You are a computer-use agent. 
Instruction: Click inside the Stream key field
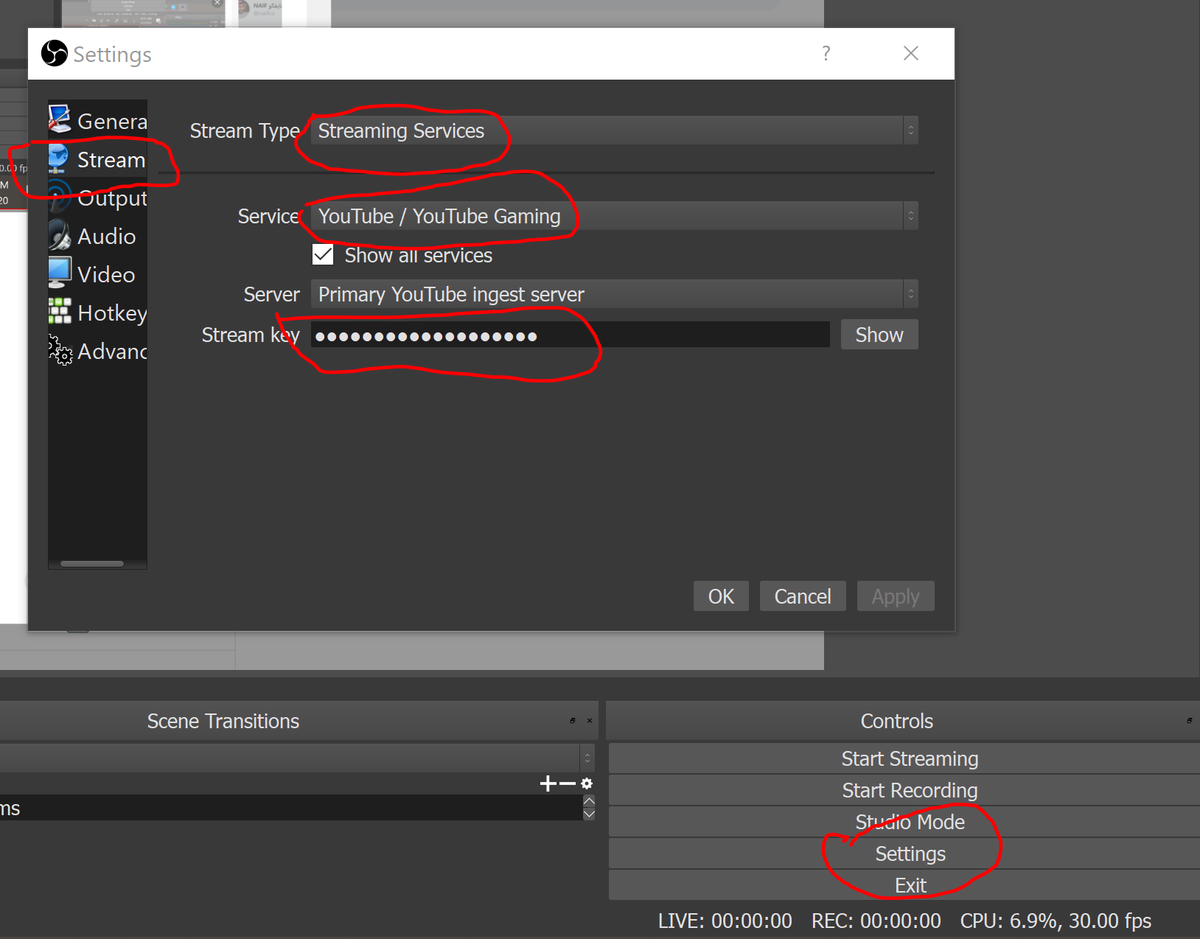tap(570, 335)
